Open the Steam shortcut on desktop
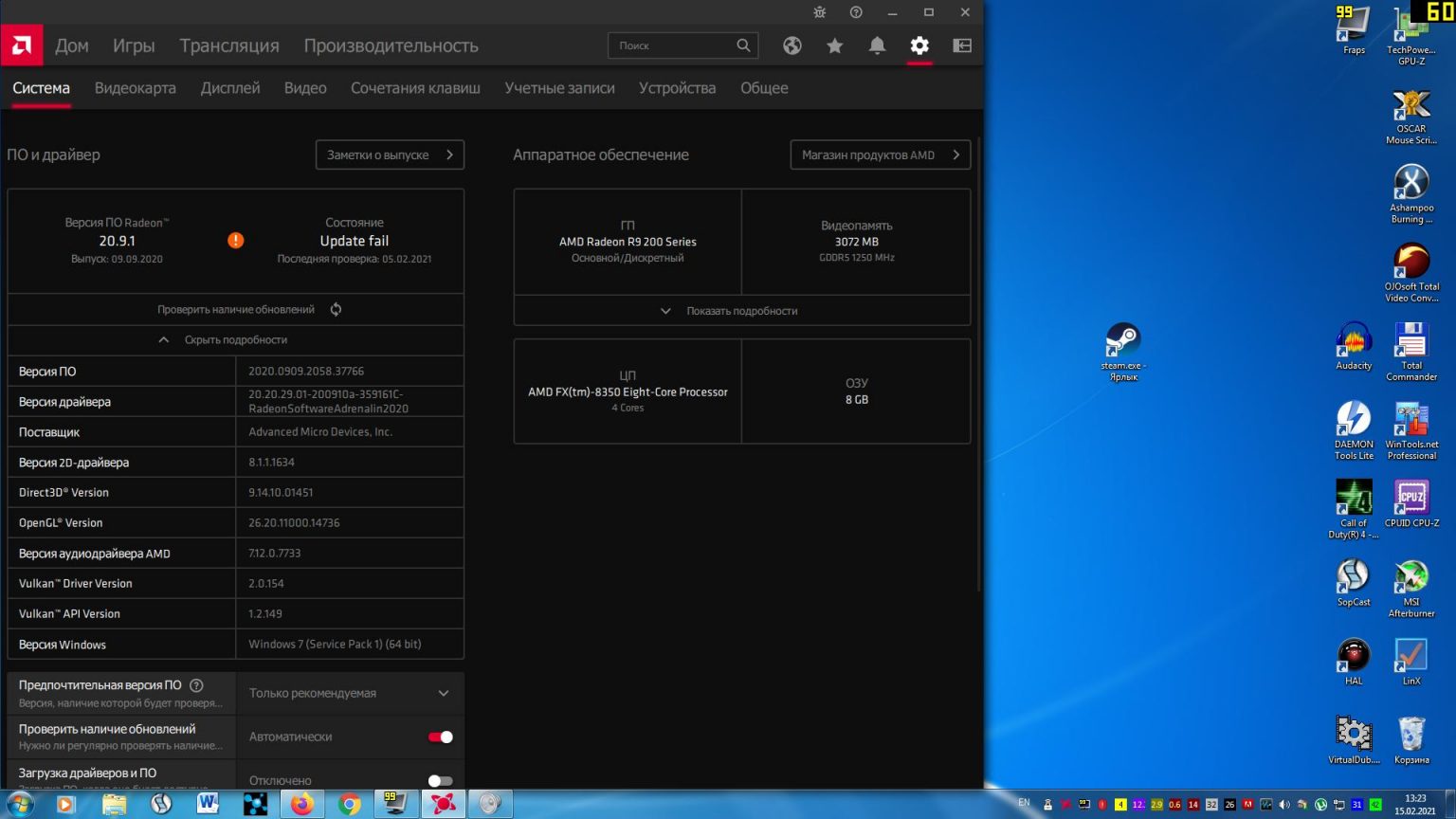The image size is (1456, 819). point(1123,351)
